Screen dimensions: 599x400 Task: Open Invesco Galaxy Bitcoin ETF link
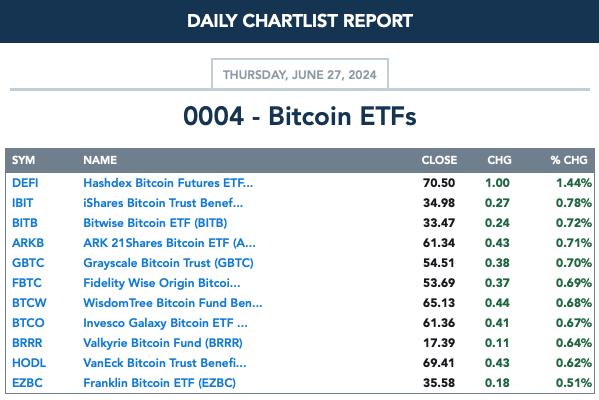[x=165, y=323]
